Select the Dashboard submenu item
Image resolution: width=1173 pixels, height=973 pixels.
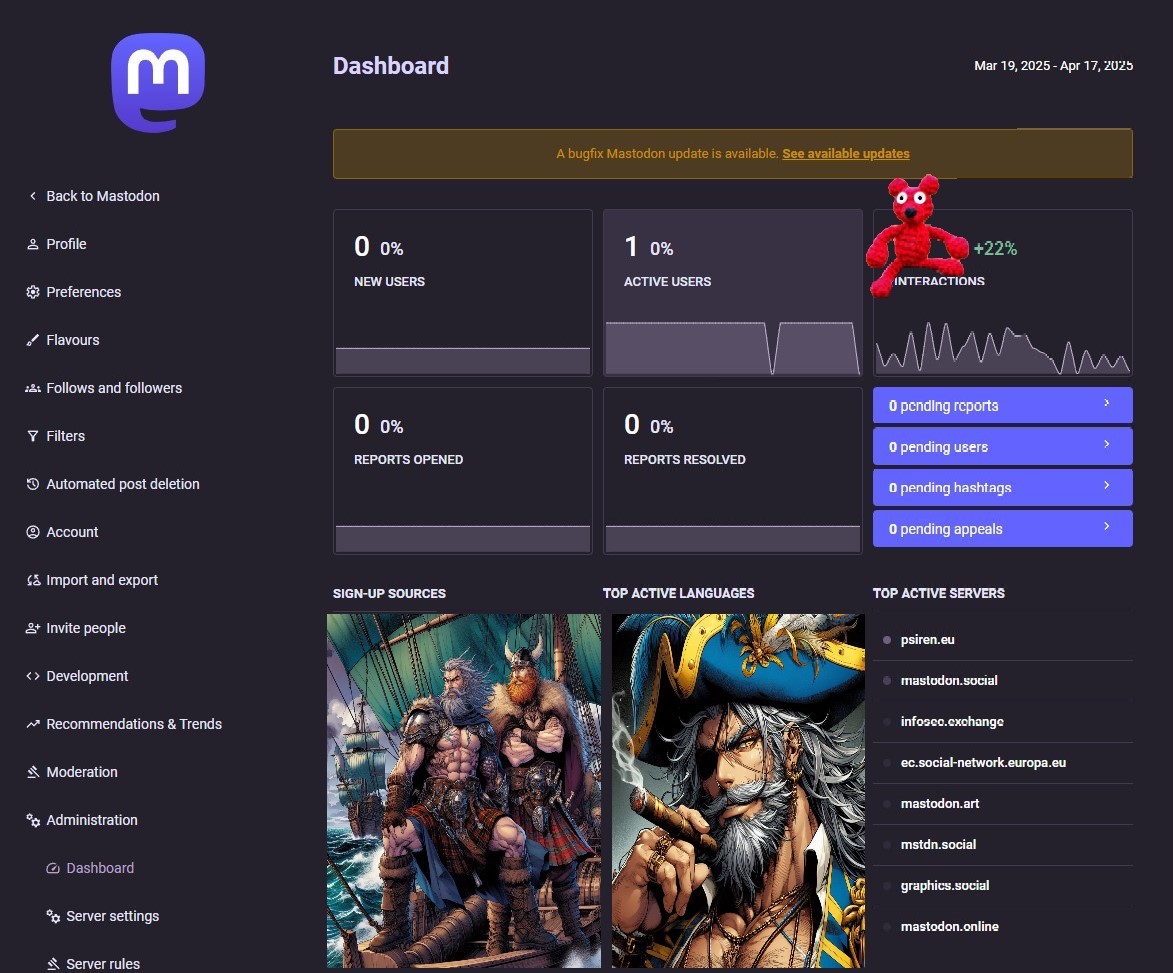99,868
